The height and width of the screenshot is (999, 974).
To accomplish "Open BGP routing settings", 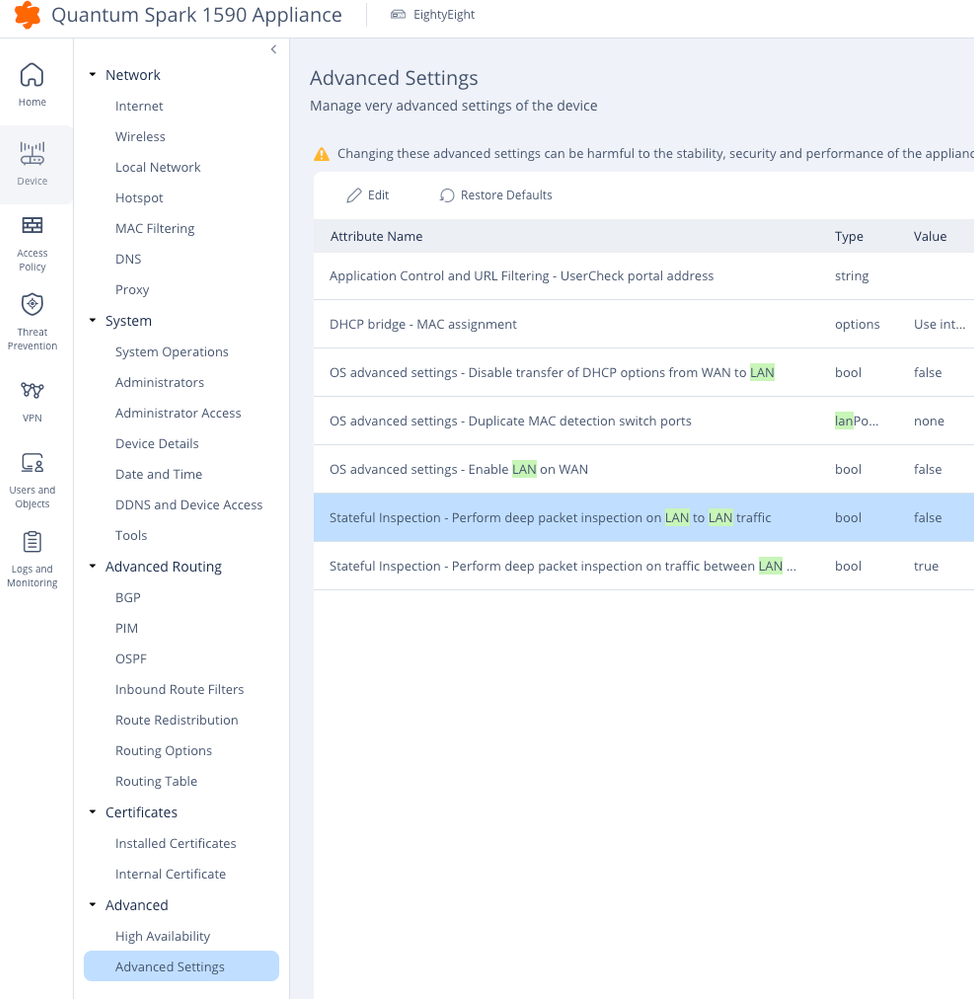I will (x=127, y=598).
